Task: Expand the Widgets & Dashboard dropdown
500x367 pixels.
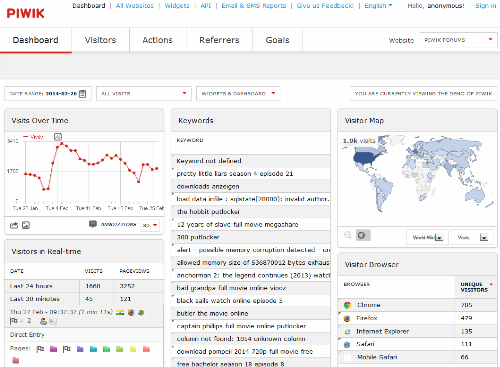Action: (238, 94)
